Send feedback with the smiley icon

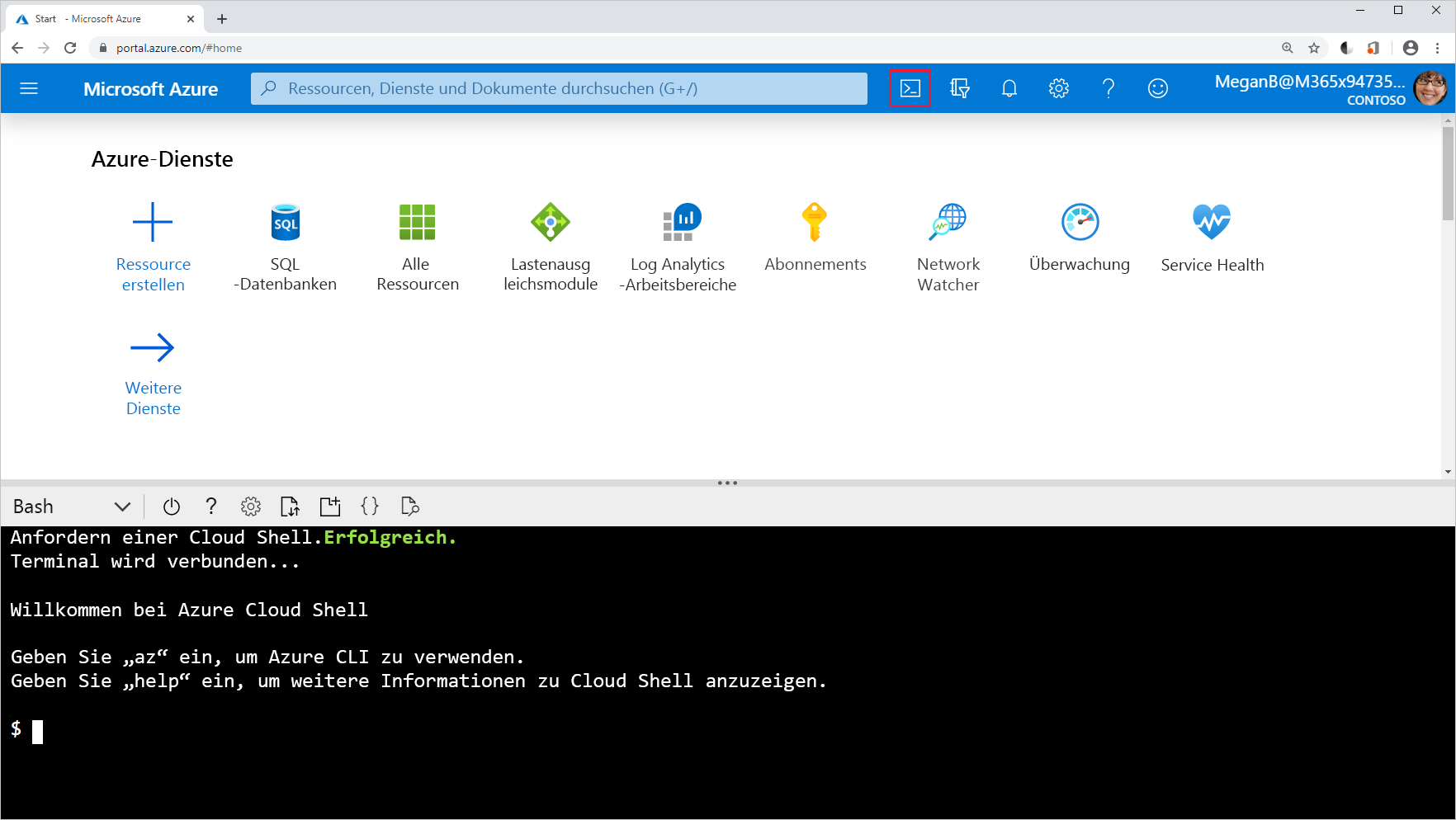1158,88
